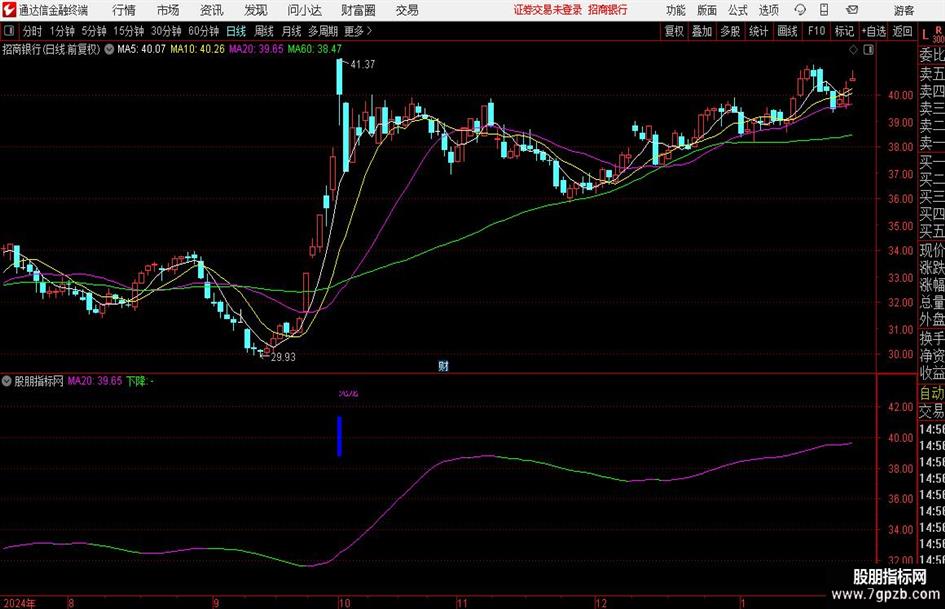This screenshot has height=609, width=945.
Task: Click the 游客 user account label
Action: pyautogui.click(x=904, y=10)
